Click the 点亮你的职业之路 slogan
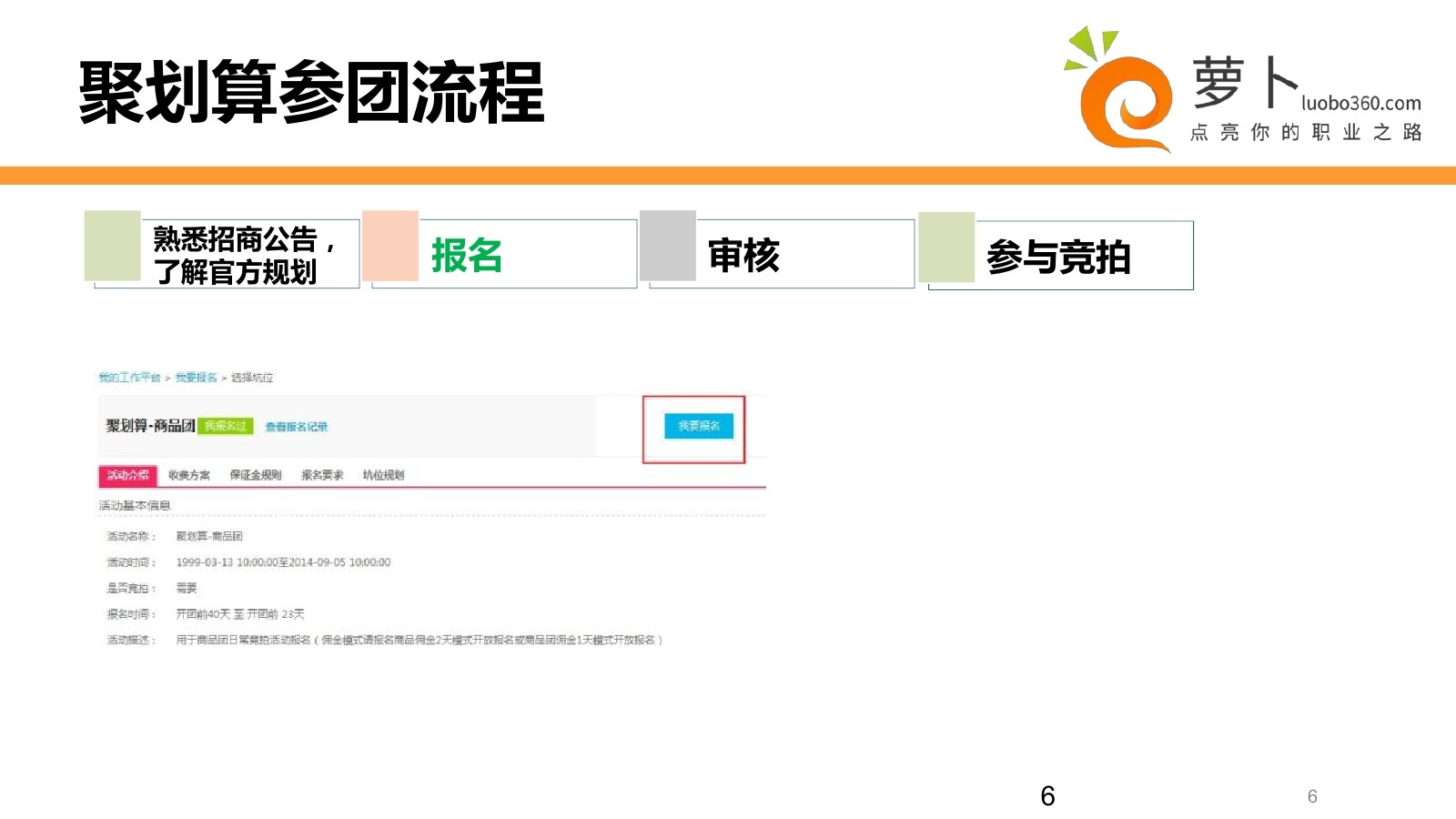This screenshot has width=1456, height=819. point(1306,133)
